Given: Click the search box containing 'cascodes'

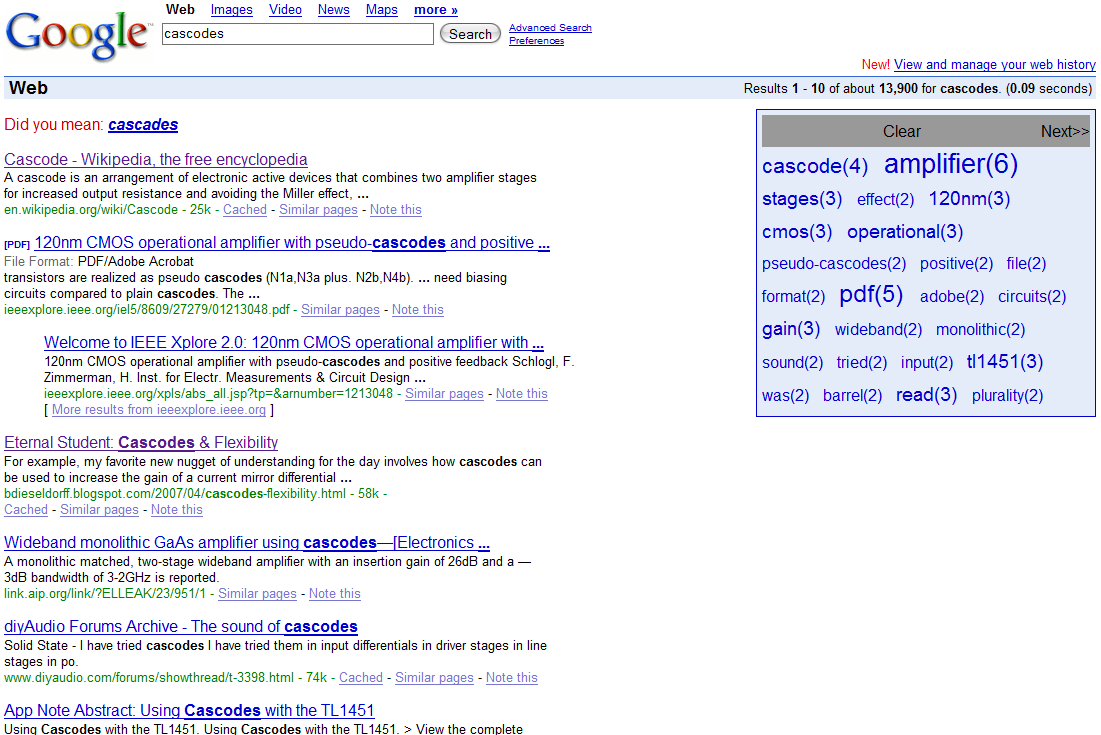Looking at the screenshot, I should tap(298, 34).
